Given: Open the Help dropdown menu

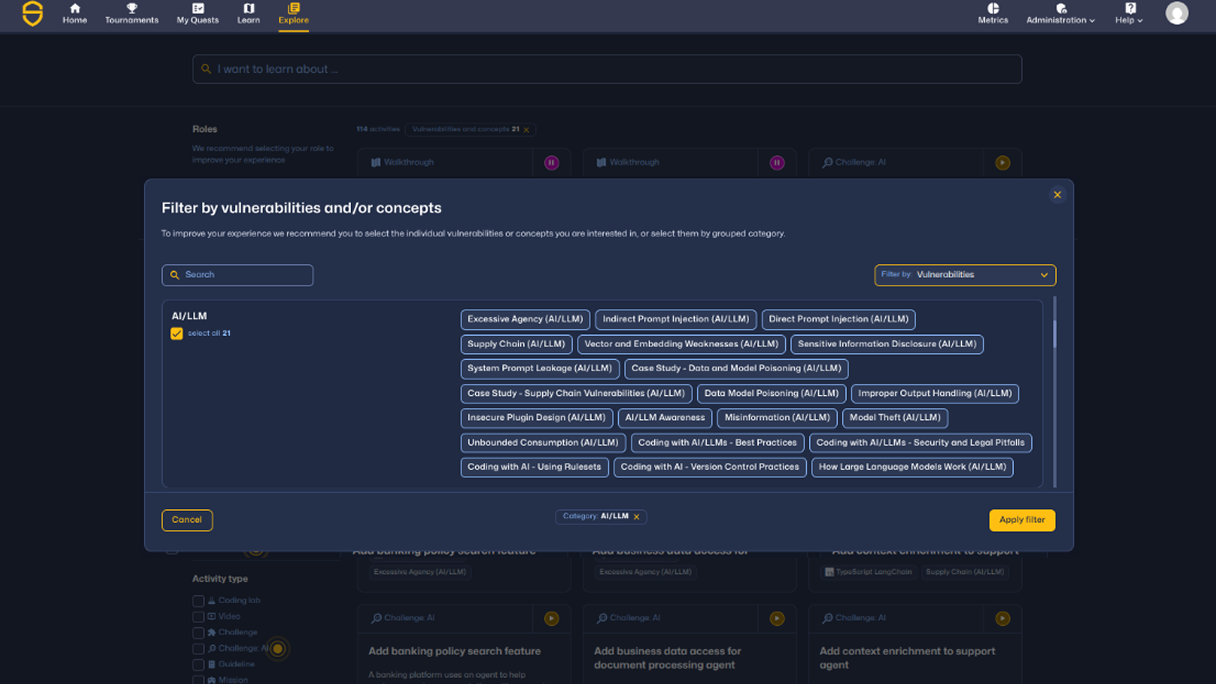Looking at the screenshot, I should [1128, 18].
